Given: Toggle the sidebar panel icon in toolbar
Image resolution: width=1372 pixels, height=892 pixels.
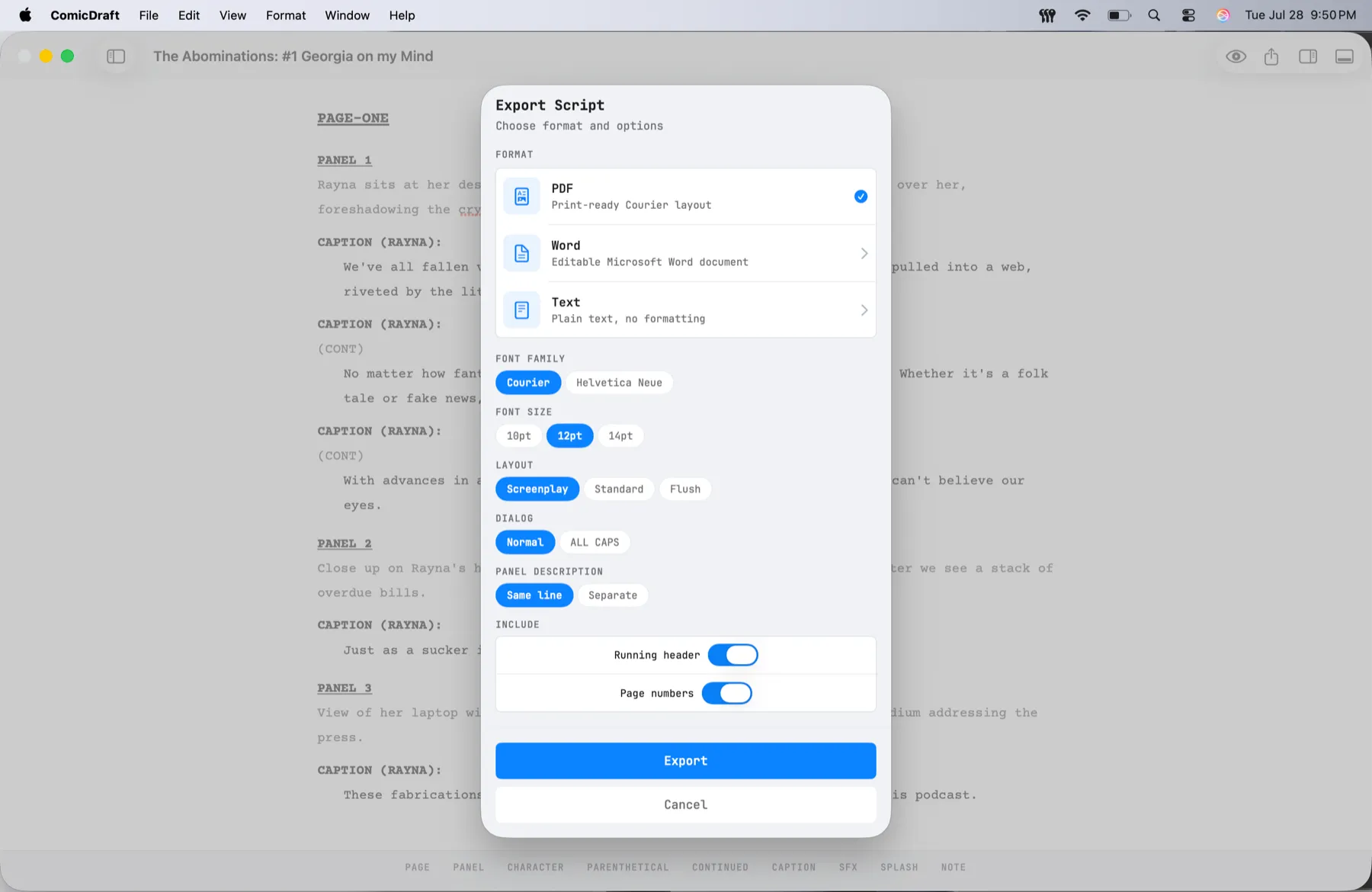Looking at the screenshot, I should (x=116, y=56).
